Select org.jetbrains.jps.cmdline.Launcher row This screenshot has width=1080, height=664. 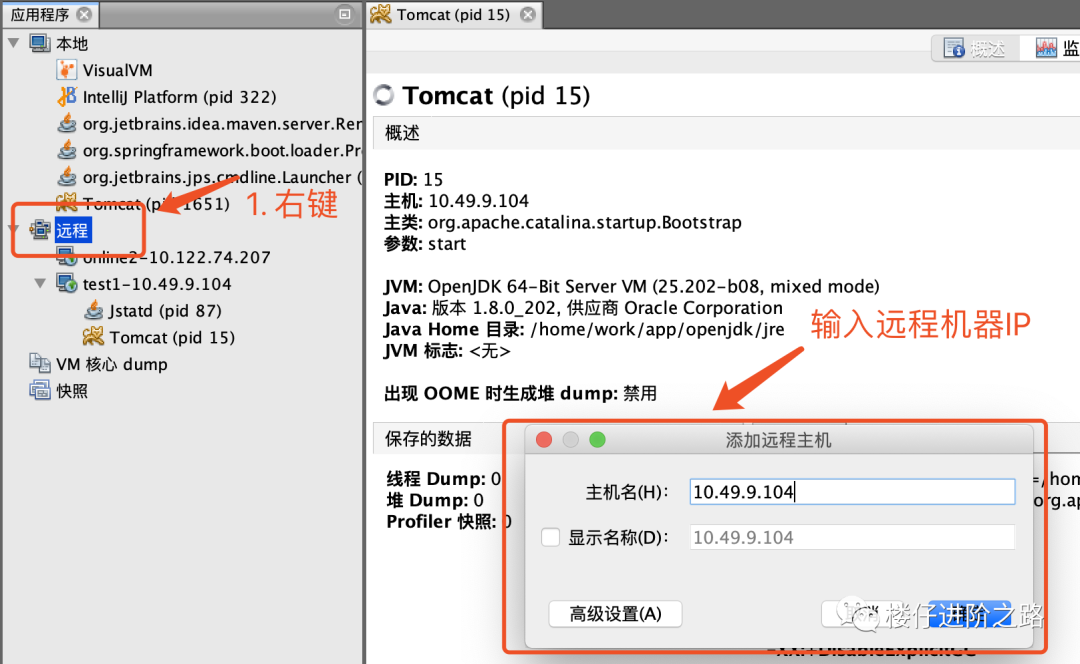pyautogui.click(x=222, y=178)
